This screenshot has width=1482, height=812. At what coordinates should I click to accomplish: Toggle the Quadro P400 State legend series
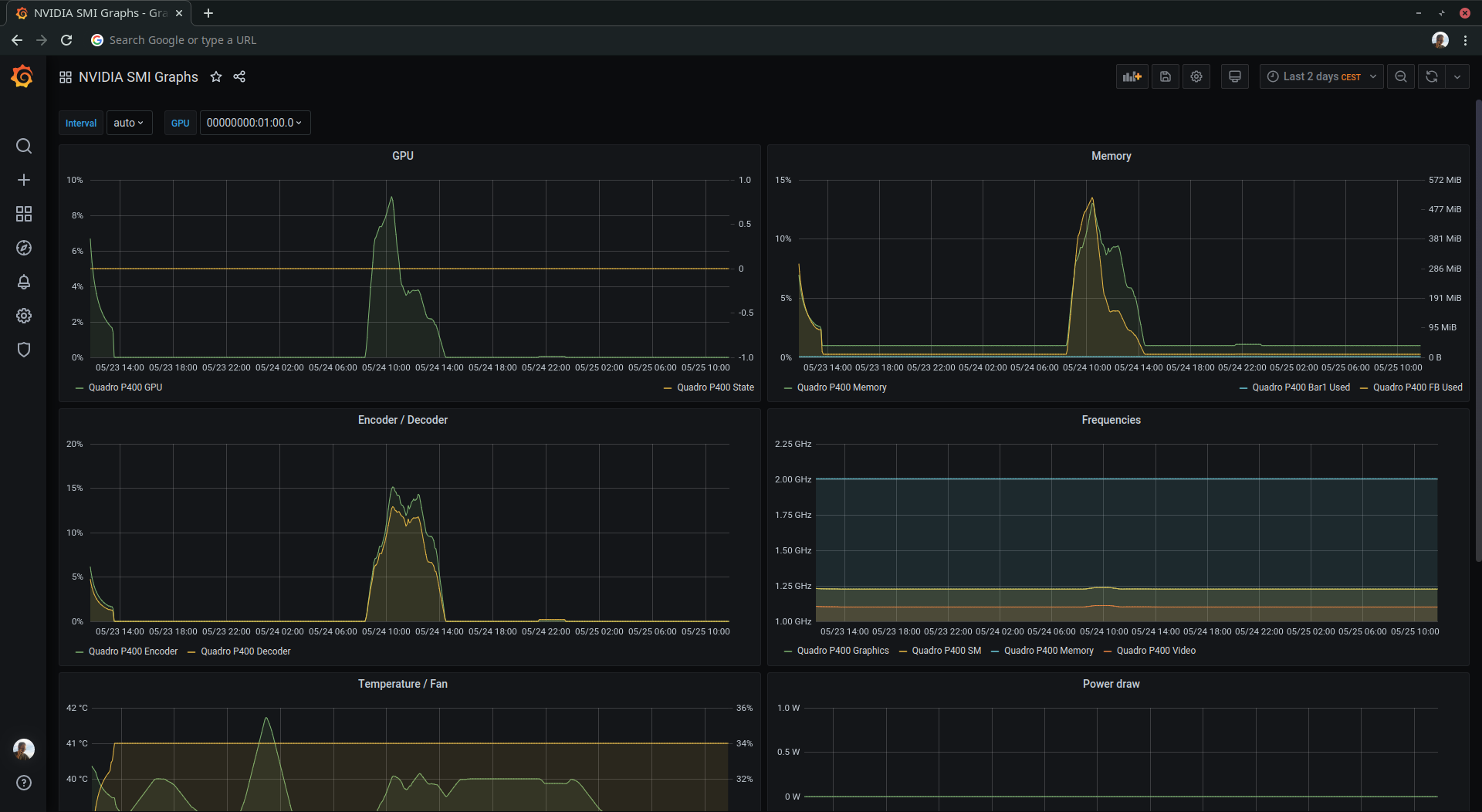tap(716, 387)
